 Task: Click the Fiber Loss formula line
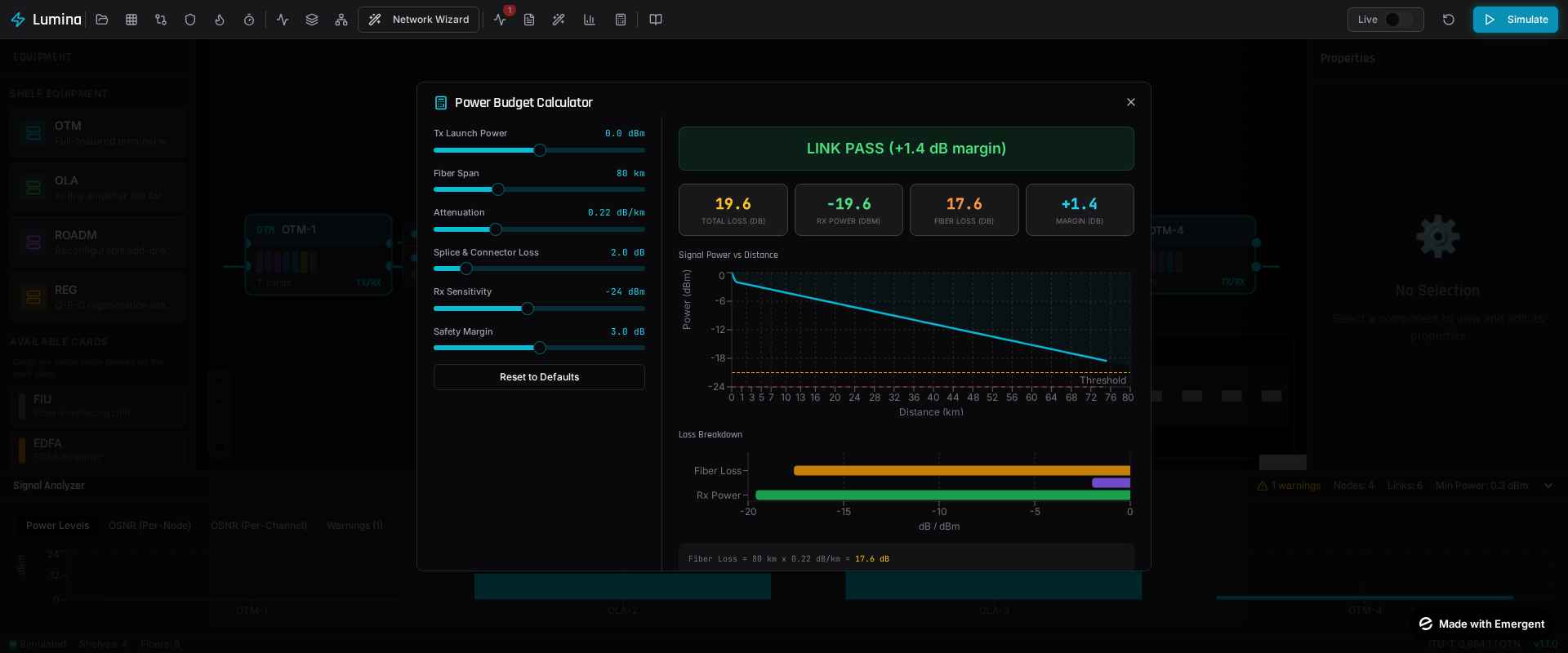click(789, 559)
